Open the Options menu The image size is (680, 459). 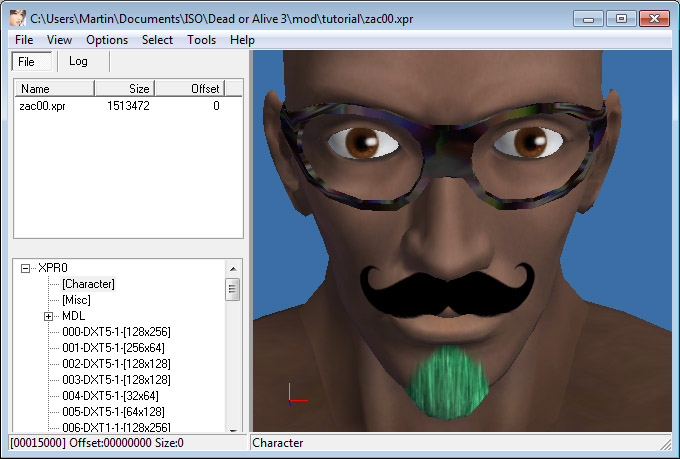click(x=107, y=40)
